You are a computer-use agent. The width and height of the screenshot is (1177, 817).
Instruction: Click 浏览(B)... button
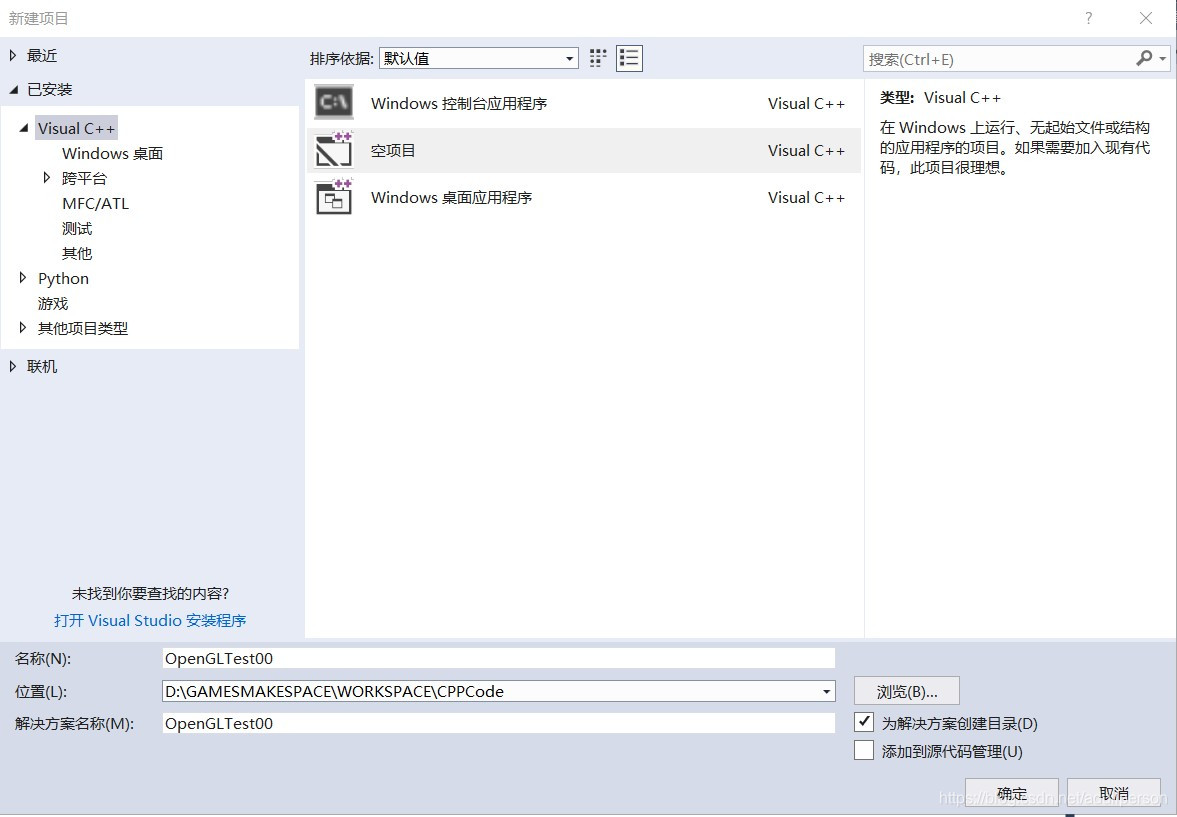point(907,691)
